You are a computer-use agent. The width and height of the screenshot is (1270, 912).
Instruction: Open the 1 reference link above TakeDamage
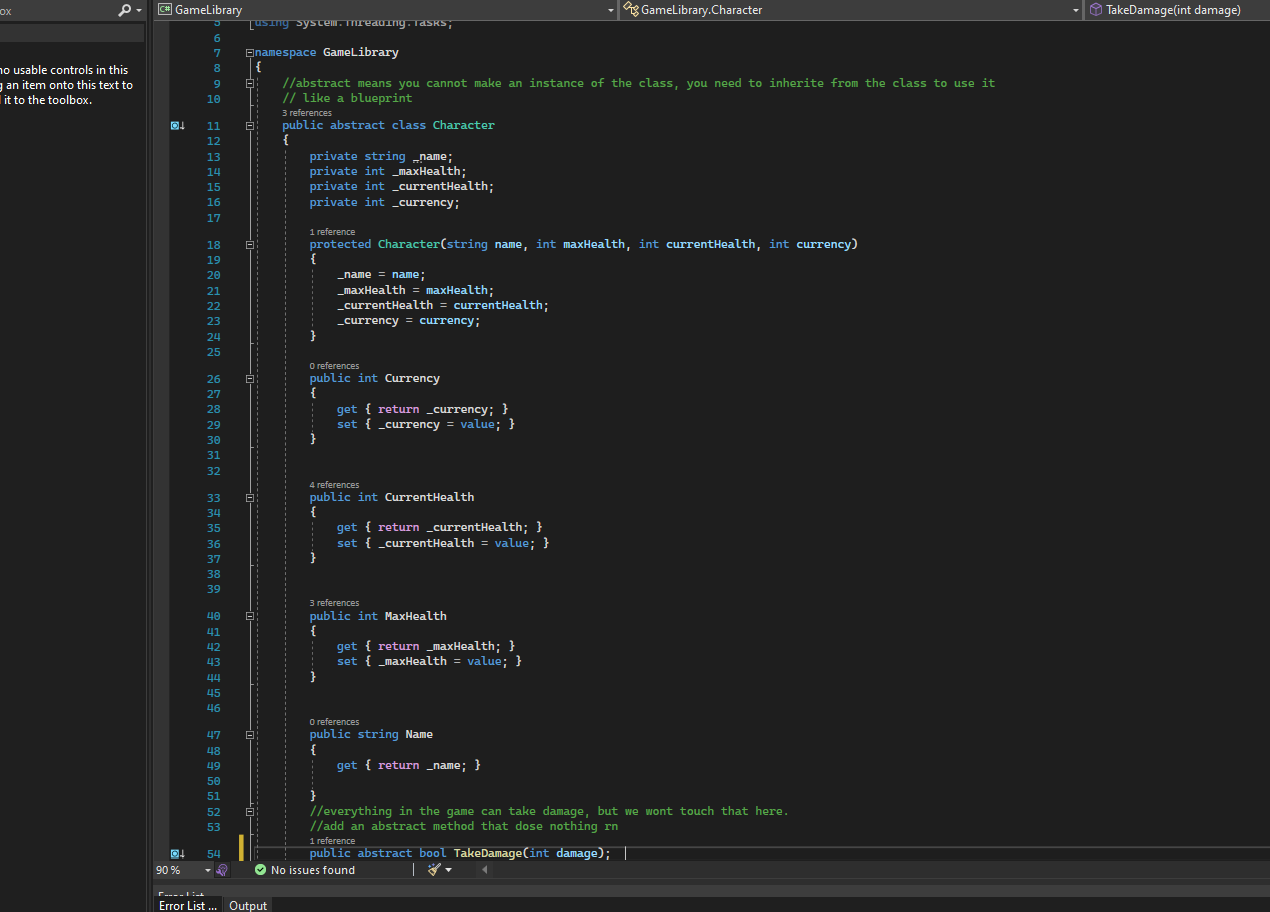(x=332, y=841)
